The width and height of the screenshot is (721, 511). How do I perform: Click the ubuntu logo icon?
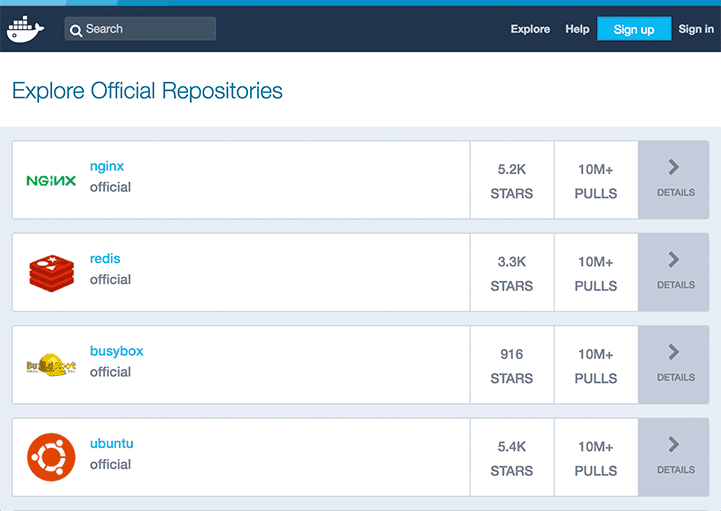tap(51, 457)
